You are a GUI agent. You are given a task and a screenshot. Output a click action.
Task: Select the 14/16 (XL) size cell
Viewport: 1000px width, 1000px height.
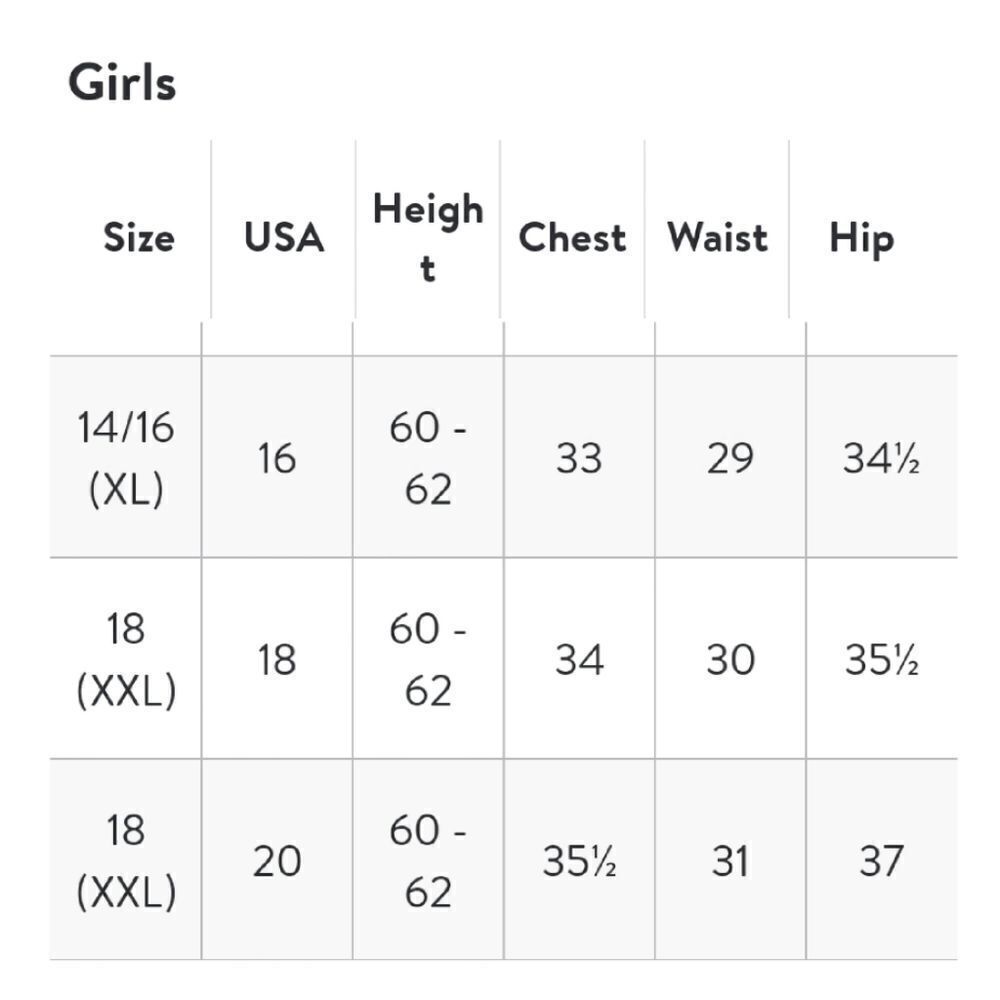tap(126, 458)
